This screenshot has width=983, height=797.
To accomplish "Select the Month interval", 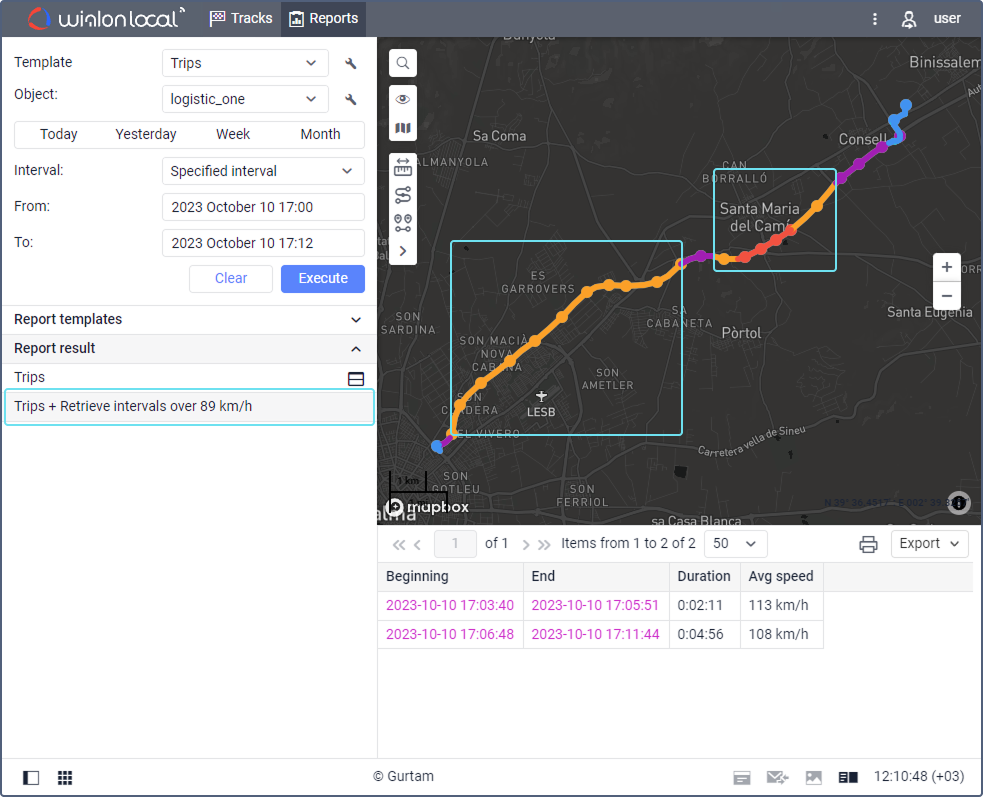I will [320, 134].
